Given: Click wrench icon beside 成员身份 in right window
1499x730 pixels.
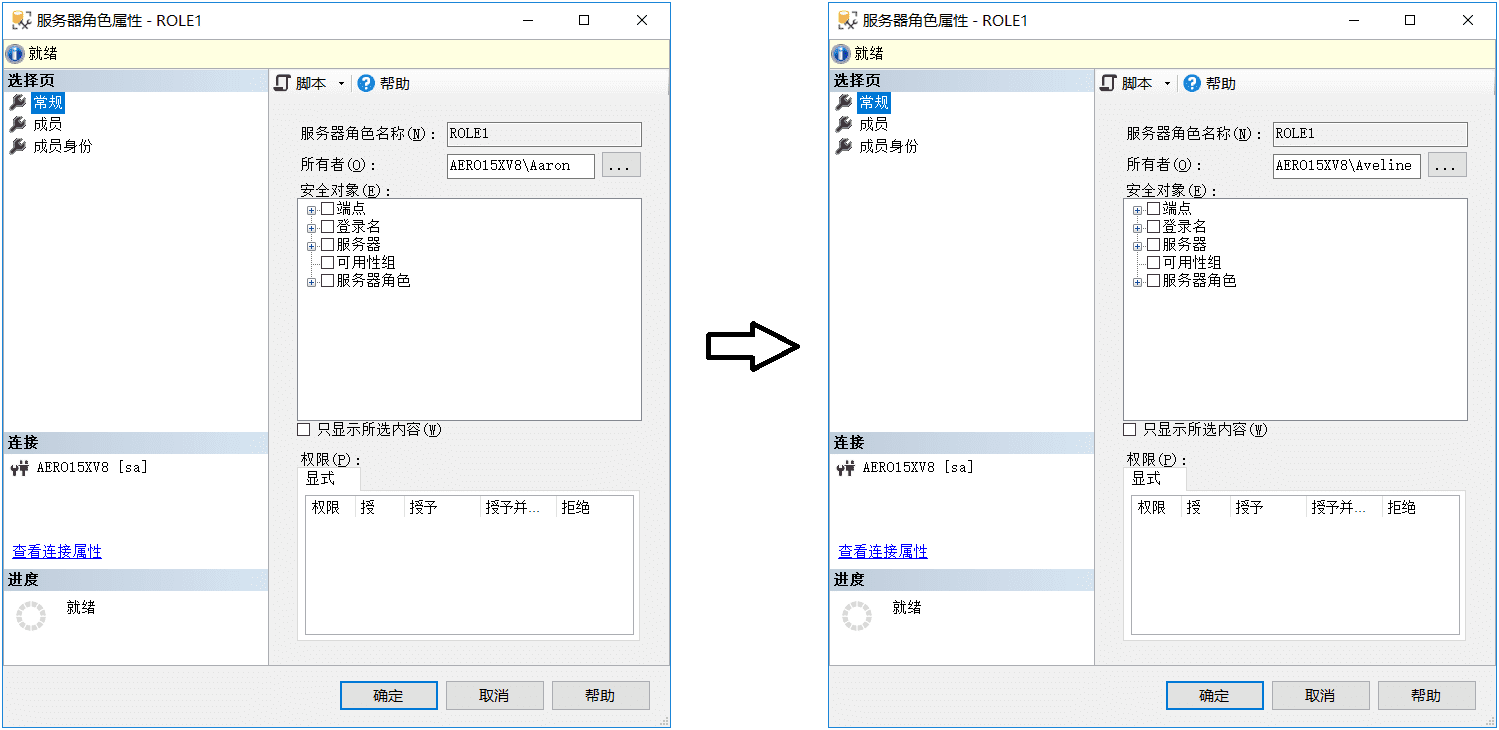Looking at the screenshot, I should [x=843, y=146].
